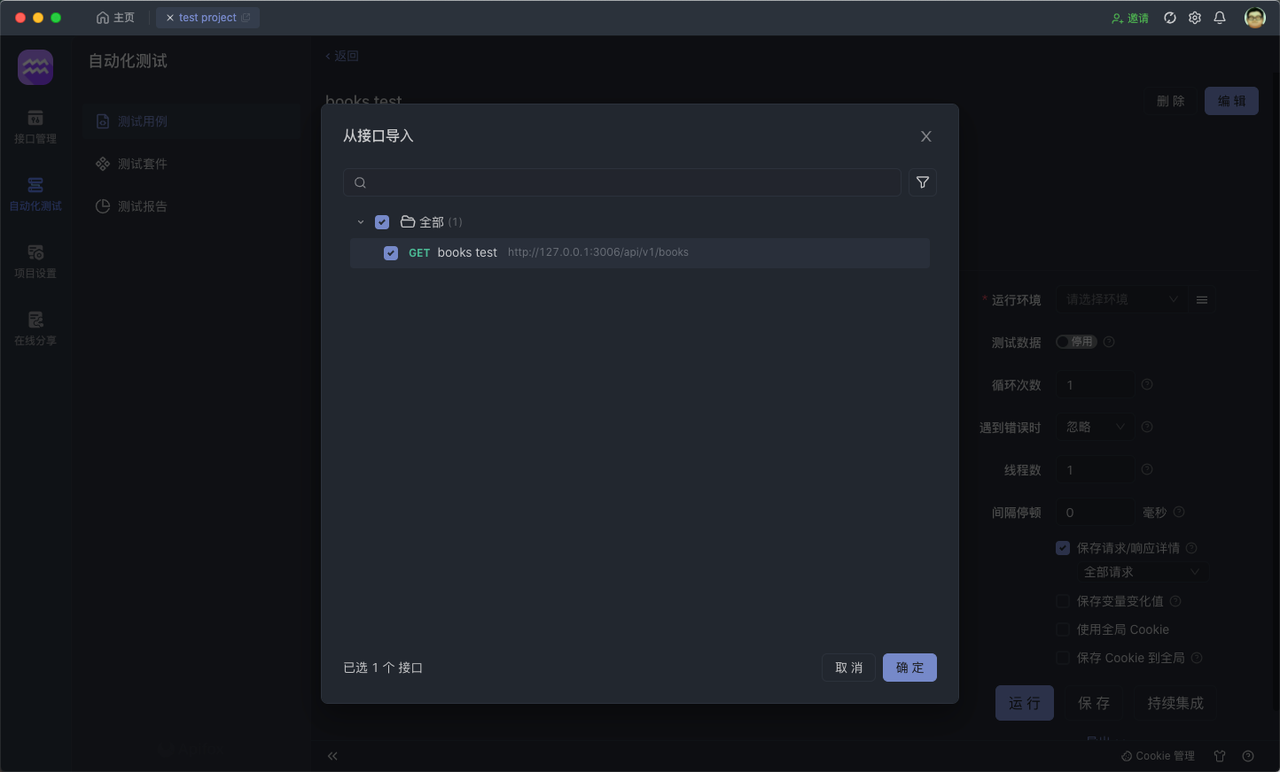Click 返回 back link
Image resolution: width=1280 pixels, height=772 pixels.
[x=342, y=56]
